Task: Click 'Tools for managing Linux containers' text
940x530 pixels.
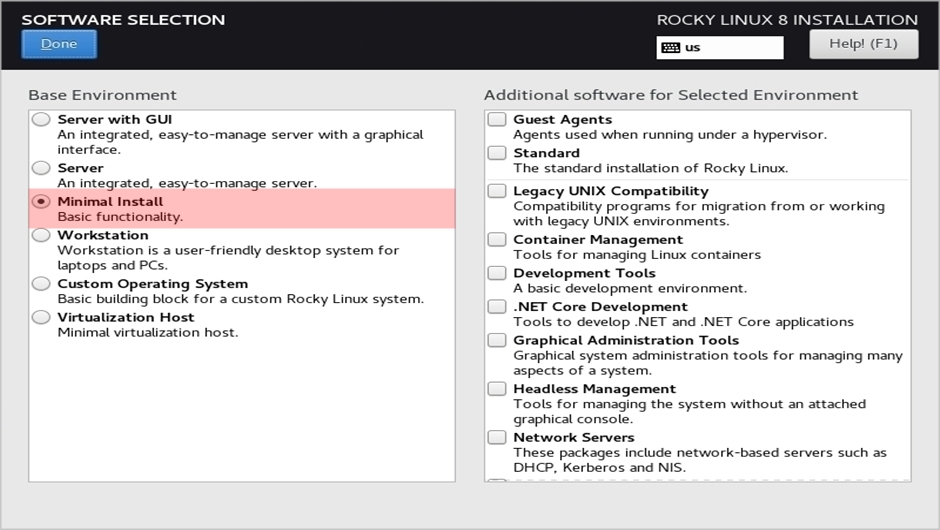Action: click(x=637, y=255)
